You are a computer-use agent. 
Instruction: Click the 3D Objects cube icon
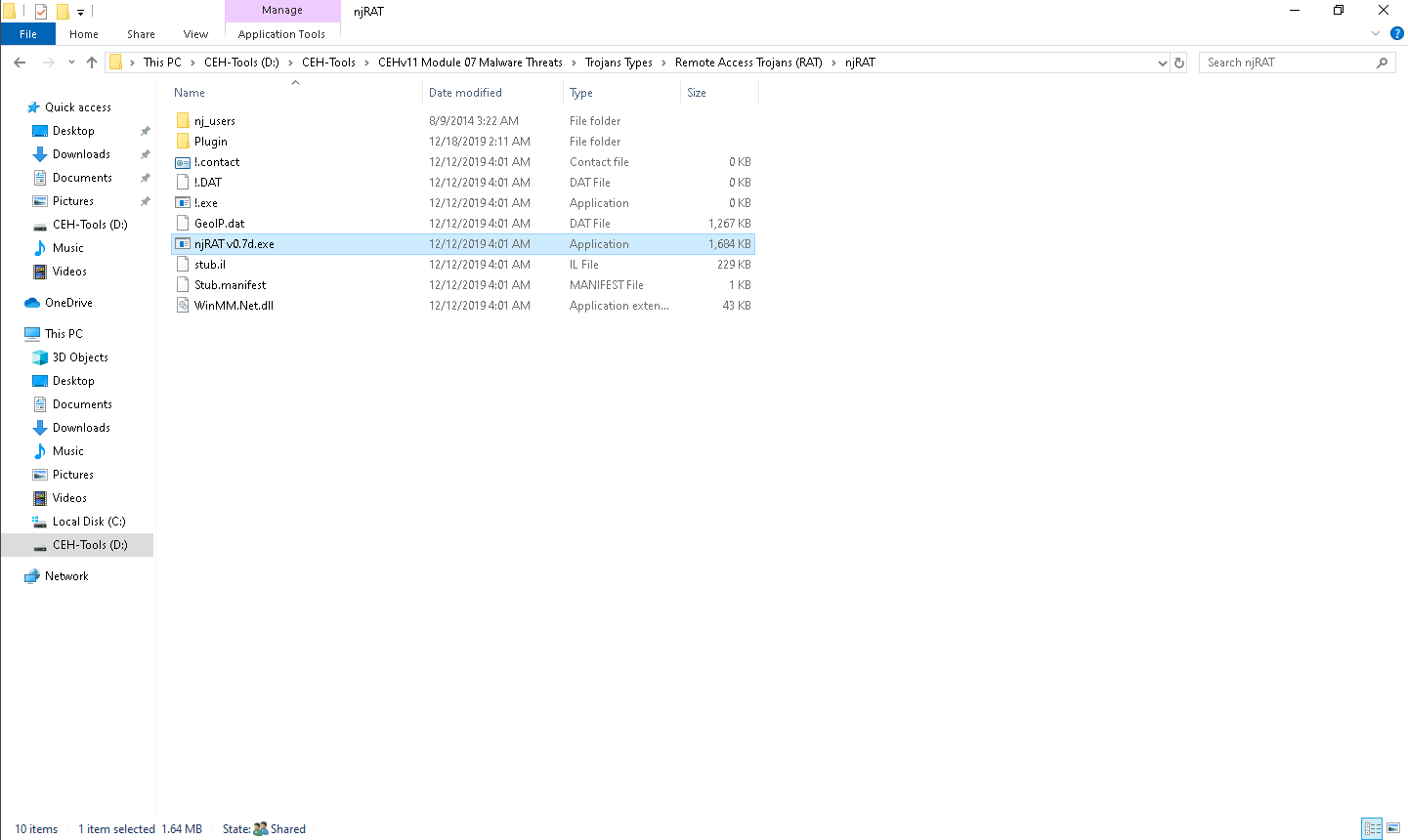[40, 357]
